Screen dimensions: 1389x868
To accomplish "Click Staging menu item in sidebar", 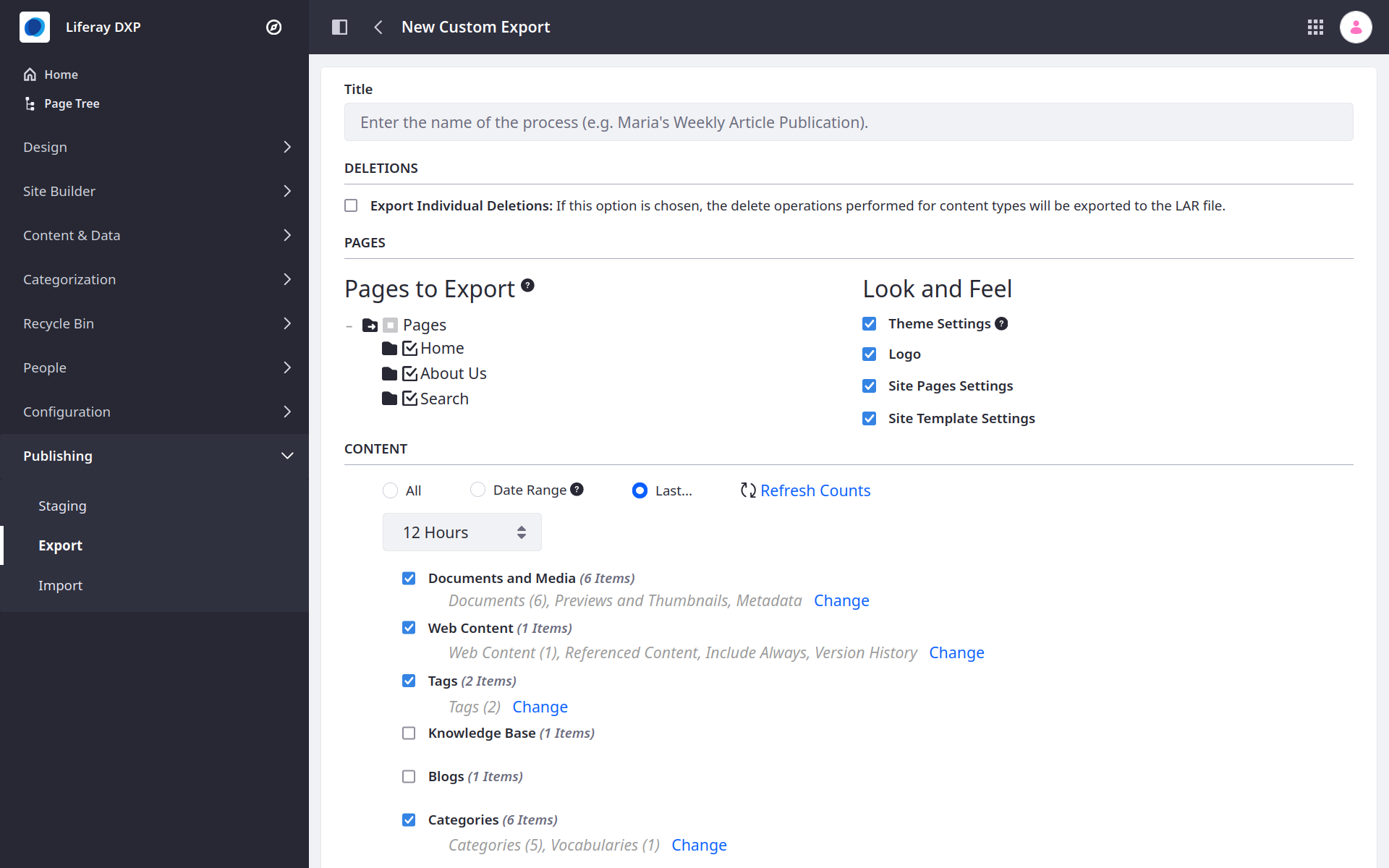I will tap(61, 505).
